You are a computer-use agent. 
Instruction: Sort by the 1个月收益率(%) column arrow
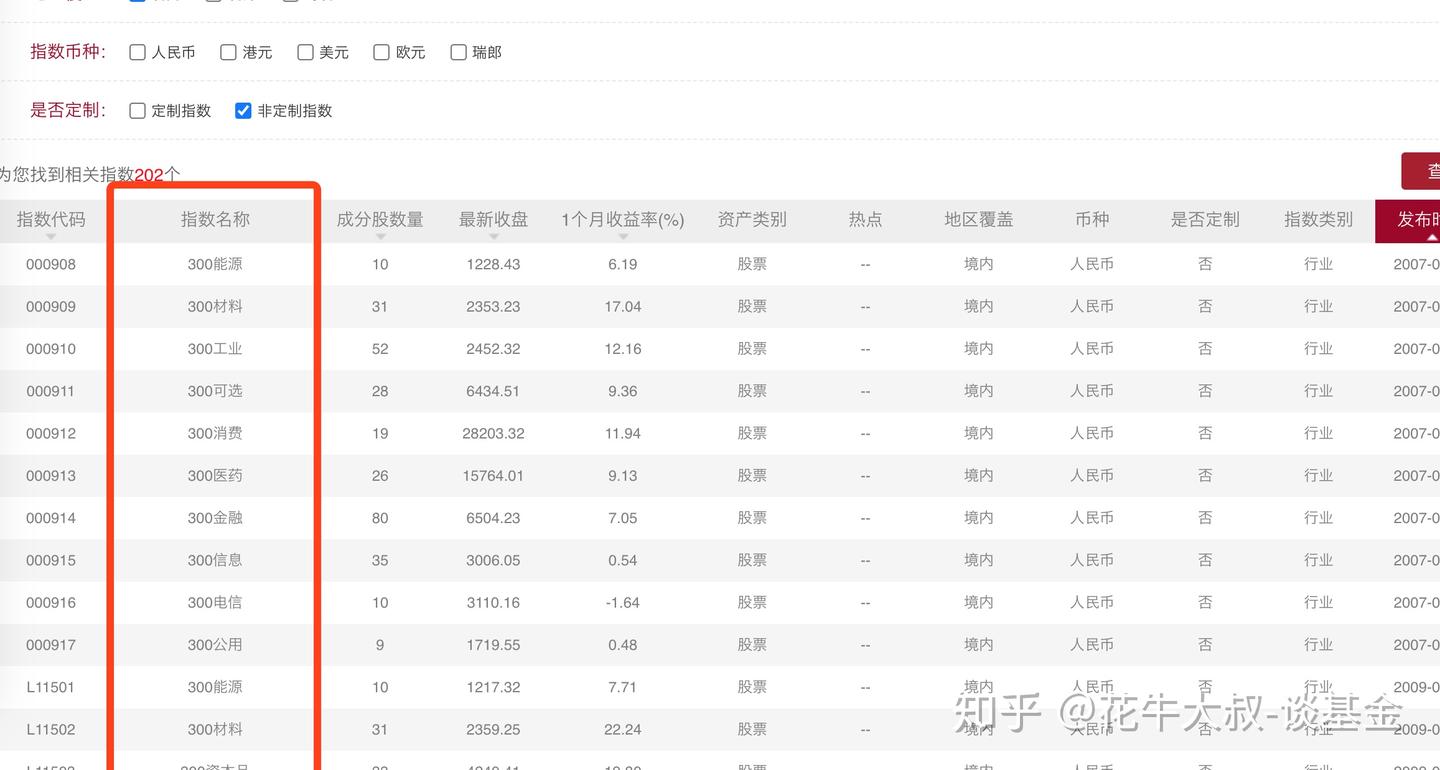(x=622, y=237)
